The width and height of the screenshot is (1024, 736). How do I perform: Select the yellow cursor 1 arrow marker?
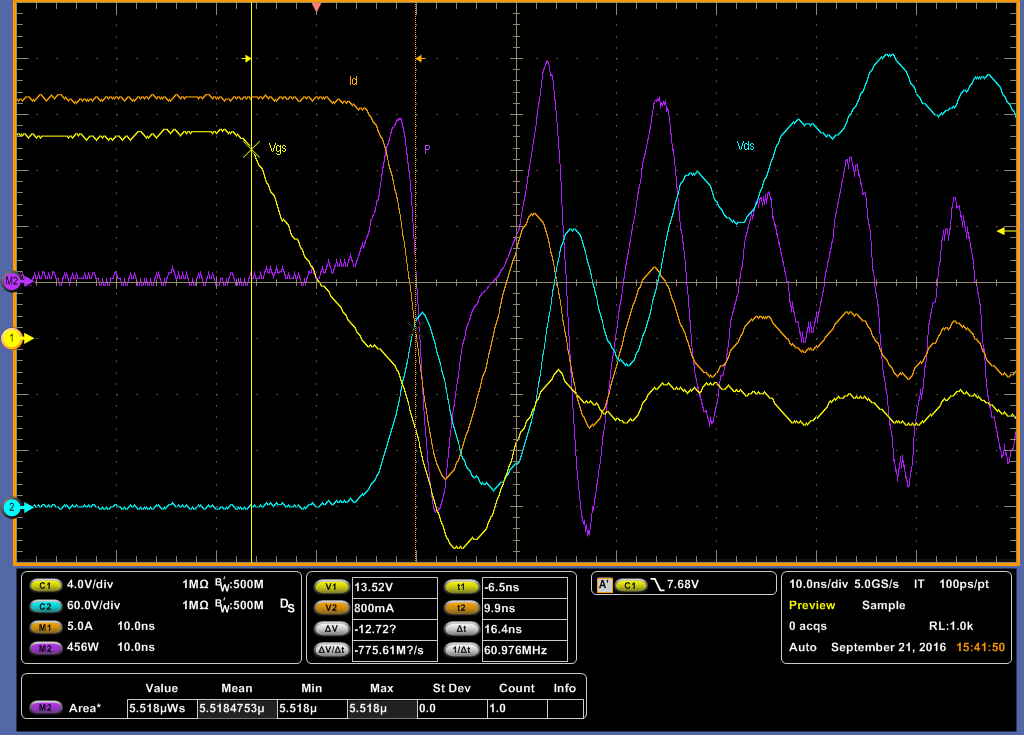[246, 59]
